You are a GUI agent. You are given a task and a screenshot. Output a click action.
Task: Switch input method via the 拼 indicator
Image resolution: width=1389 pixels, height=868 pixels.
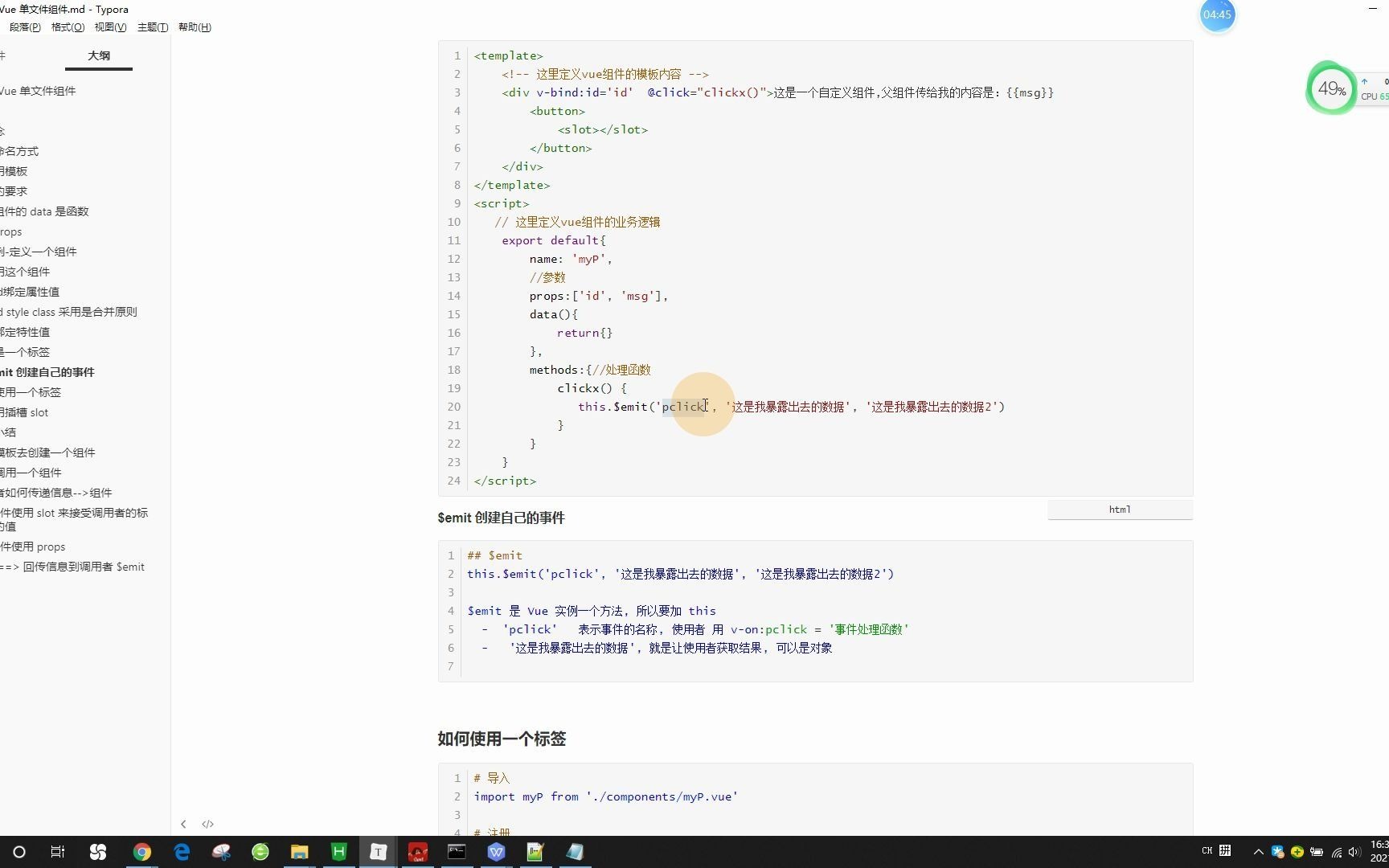1225,851
